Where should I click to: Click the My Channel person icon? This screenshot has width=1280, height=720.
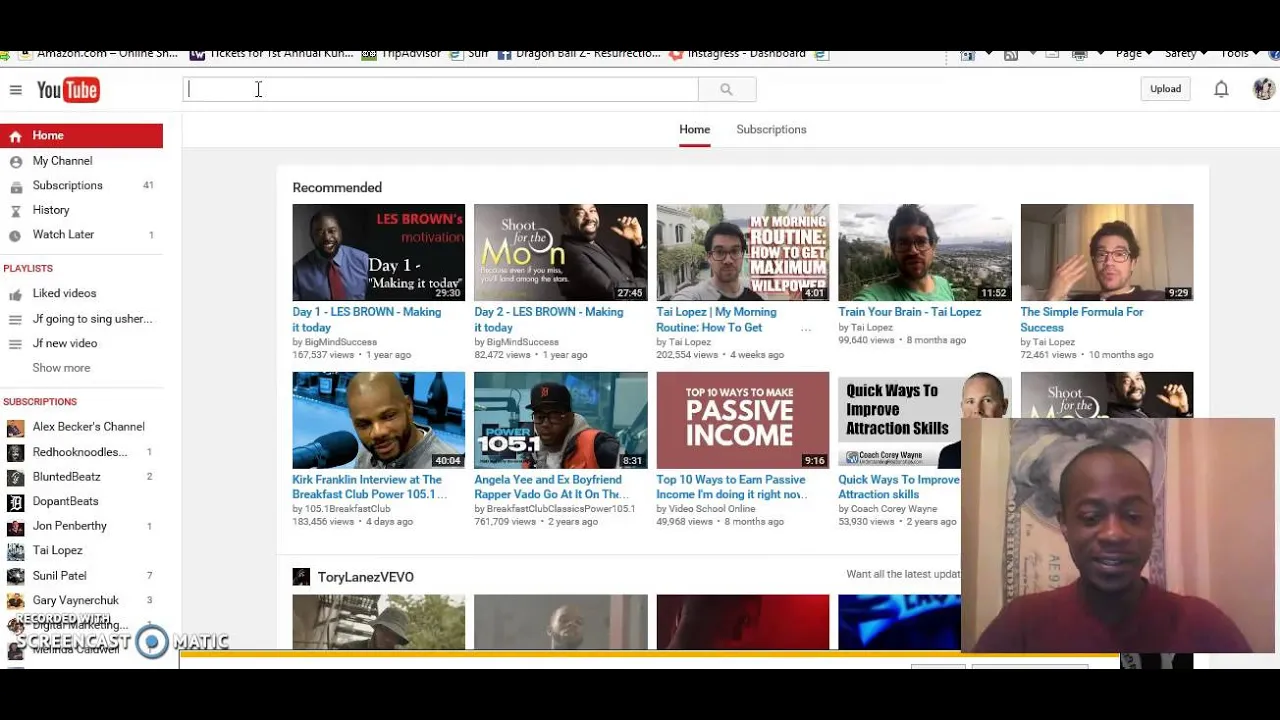coord(15,161)
